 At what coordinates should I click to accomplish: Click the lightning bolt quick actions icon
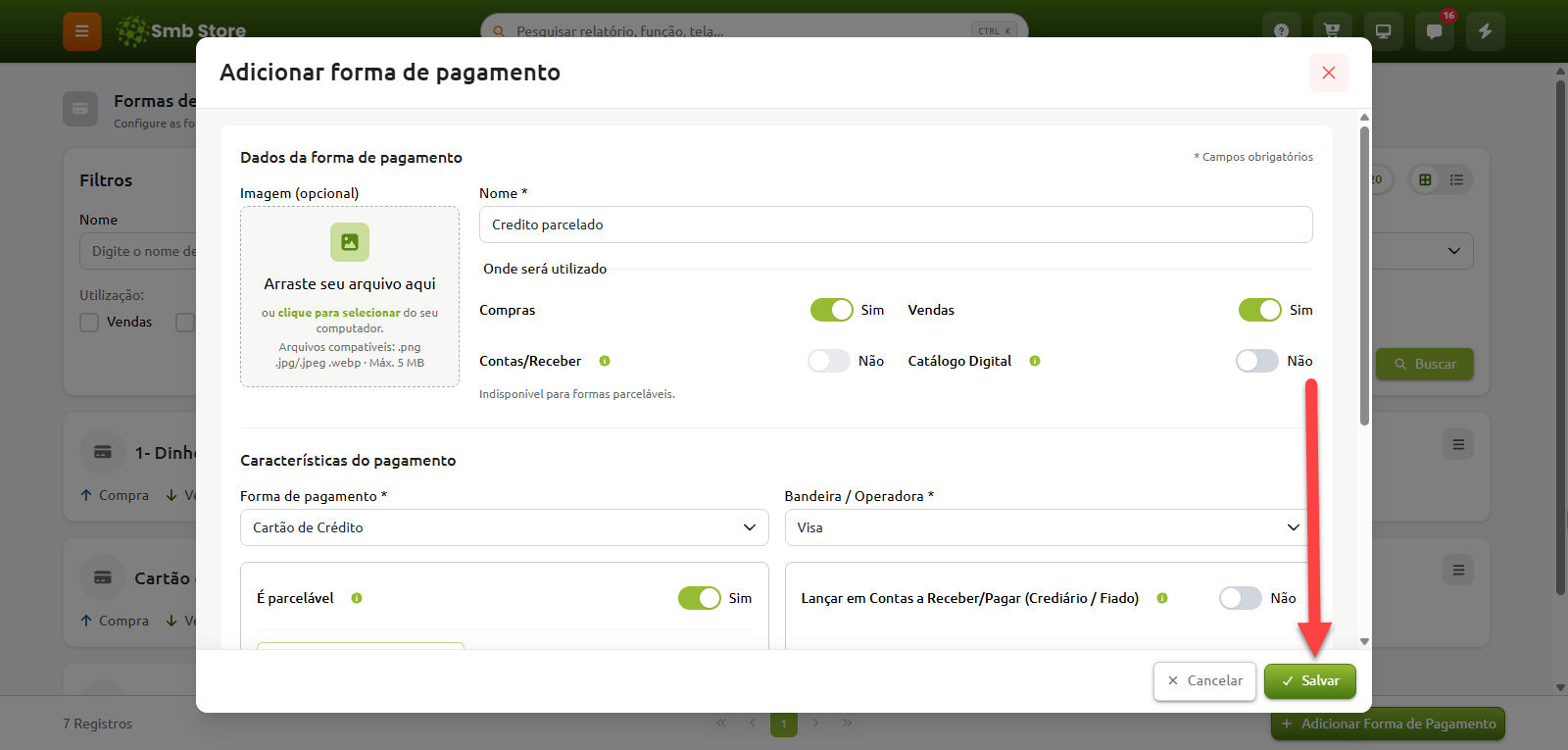[x=1485, y=30]
